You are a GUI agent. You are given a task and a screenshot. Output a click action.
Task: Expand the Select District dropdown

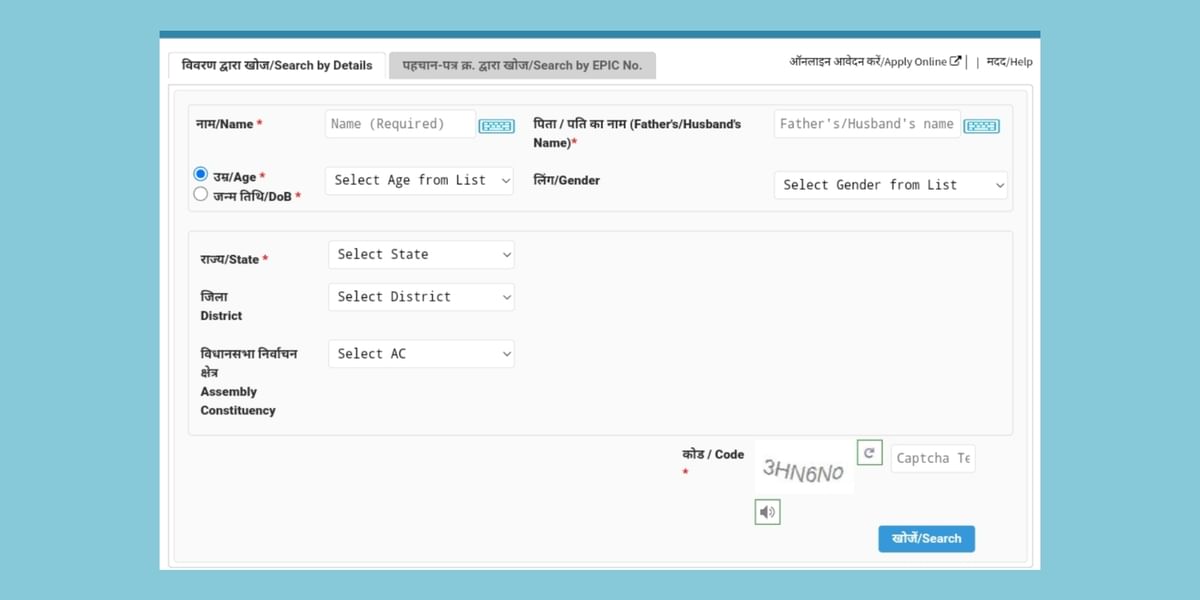(421, 297)
